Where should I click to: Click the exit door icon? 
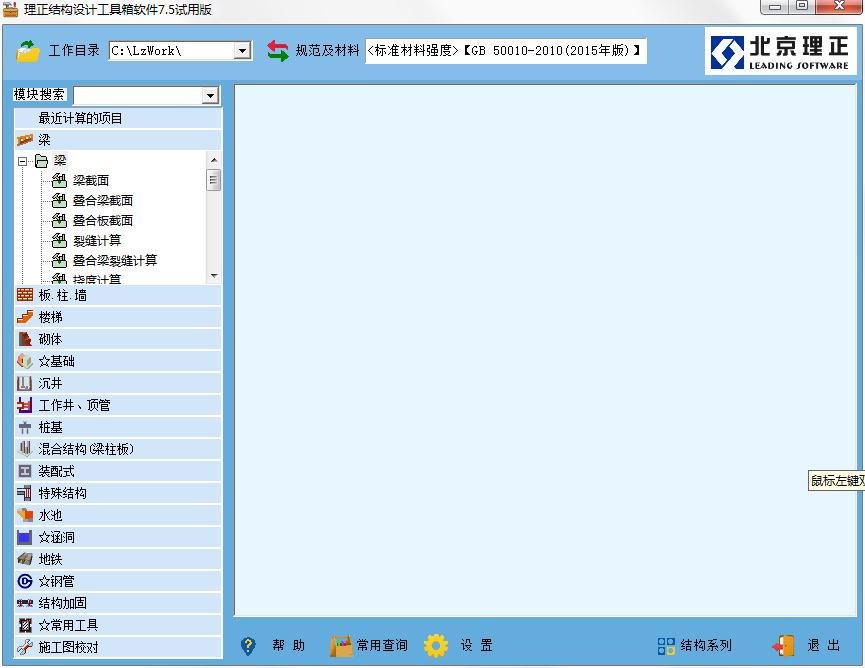point(783,646)
